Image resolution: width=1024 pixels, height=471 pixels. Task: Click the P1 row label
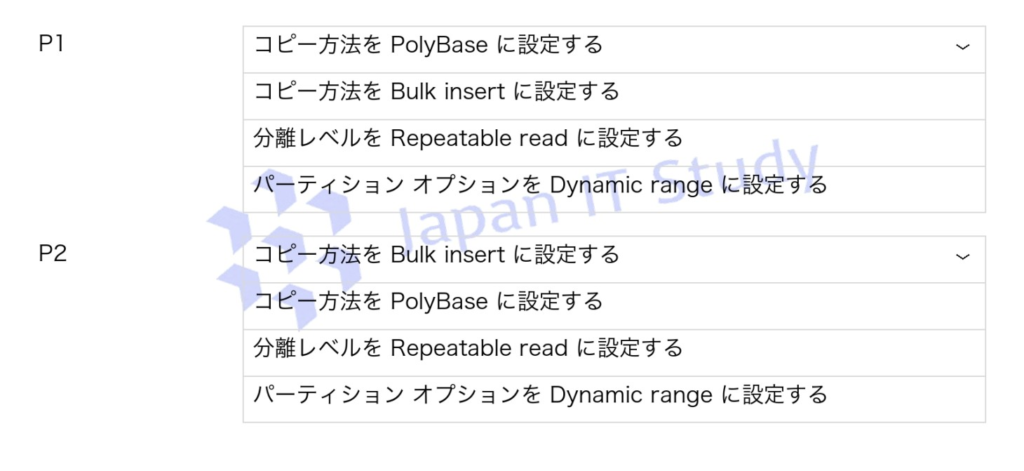(x=52, y=45)
